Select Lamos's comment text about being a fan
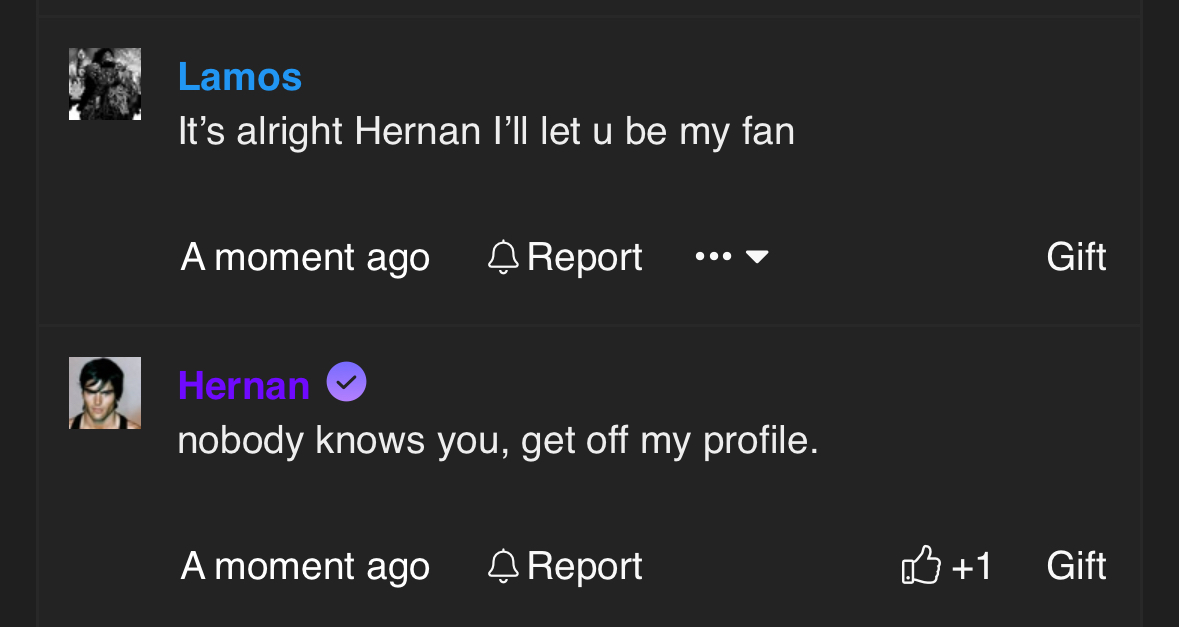 [x=486, y=132]
